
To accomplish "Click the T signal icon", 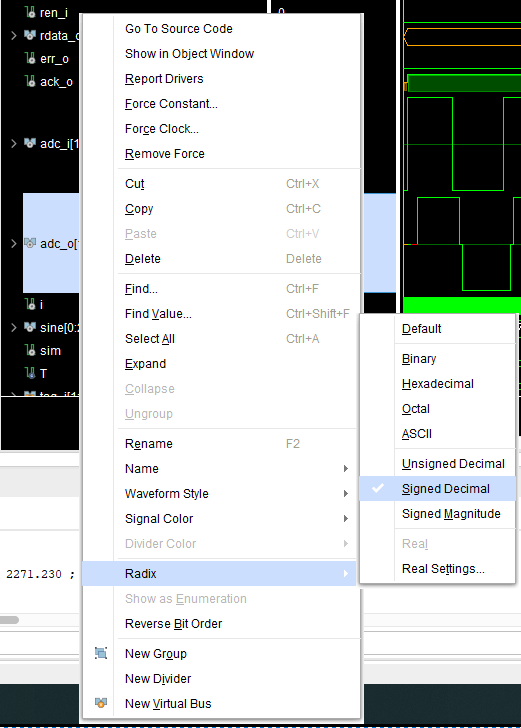I will (x=30, y=373).
